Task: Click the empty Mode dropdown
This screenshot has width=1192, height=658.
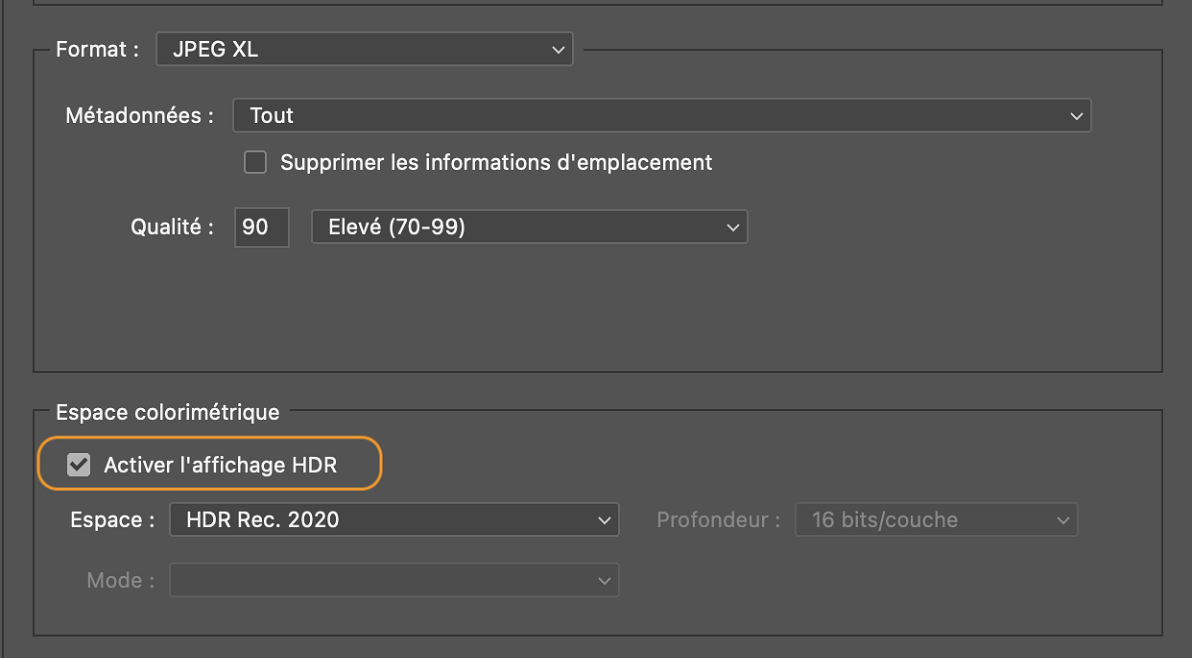Action: click(393, 580)
